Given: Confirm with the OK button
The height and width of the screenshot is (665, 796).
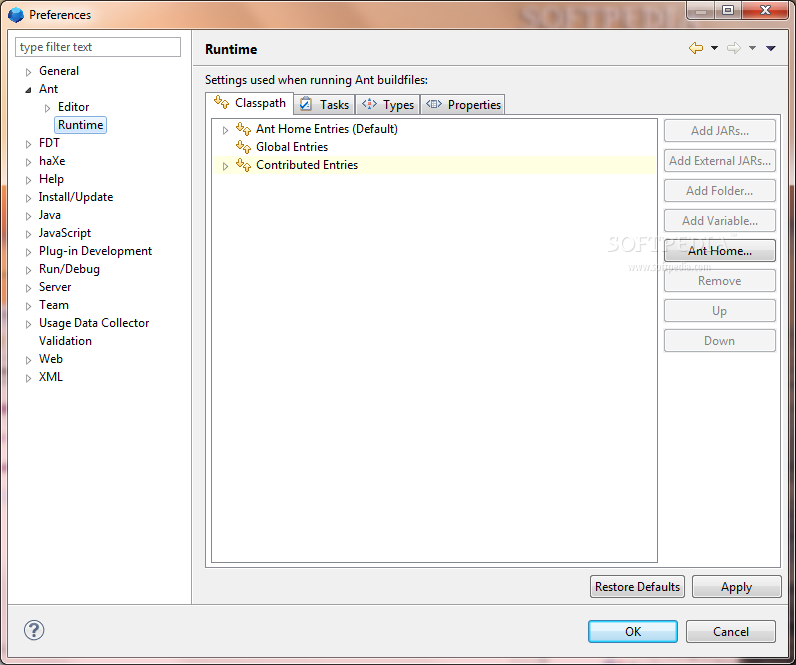Looking at the screenshot, I should (x=633, y=631).
